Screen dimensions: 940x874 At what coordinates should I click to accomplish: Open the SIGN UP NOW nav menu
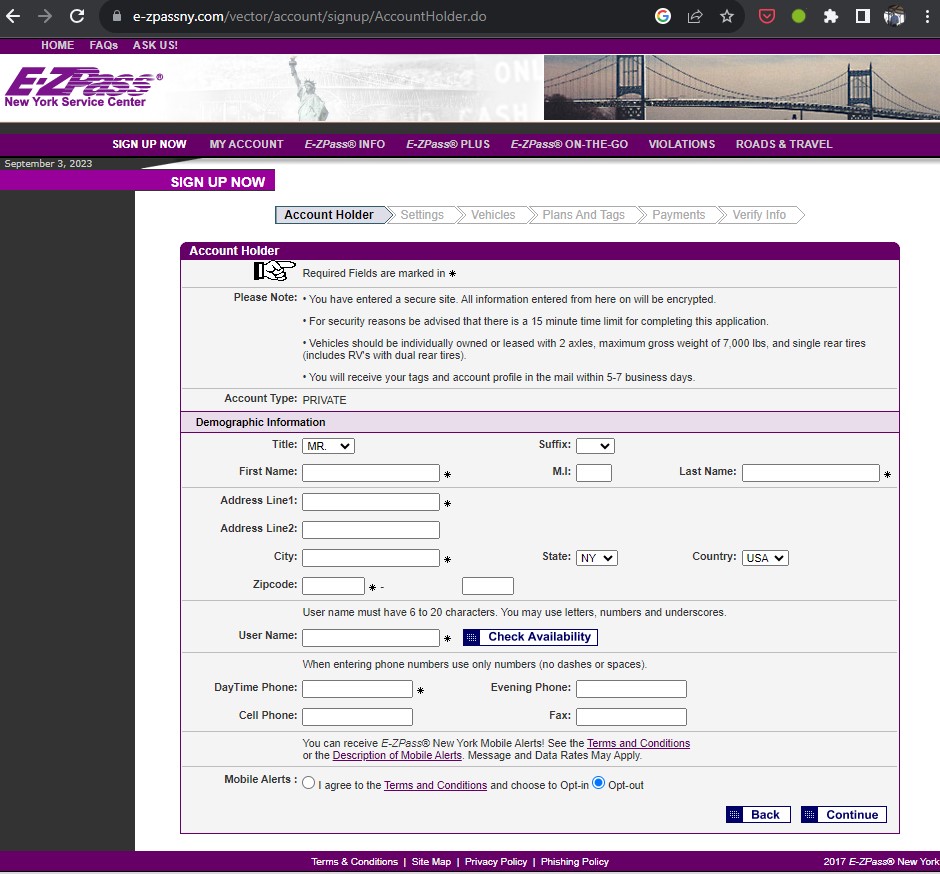[x=149, y=144]
